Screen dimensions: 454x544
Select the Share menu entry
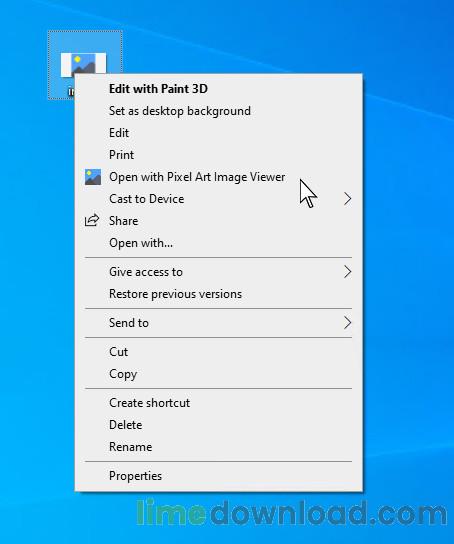coord(123,221)
